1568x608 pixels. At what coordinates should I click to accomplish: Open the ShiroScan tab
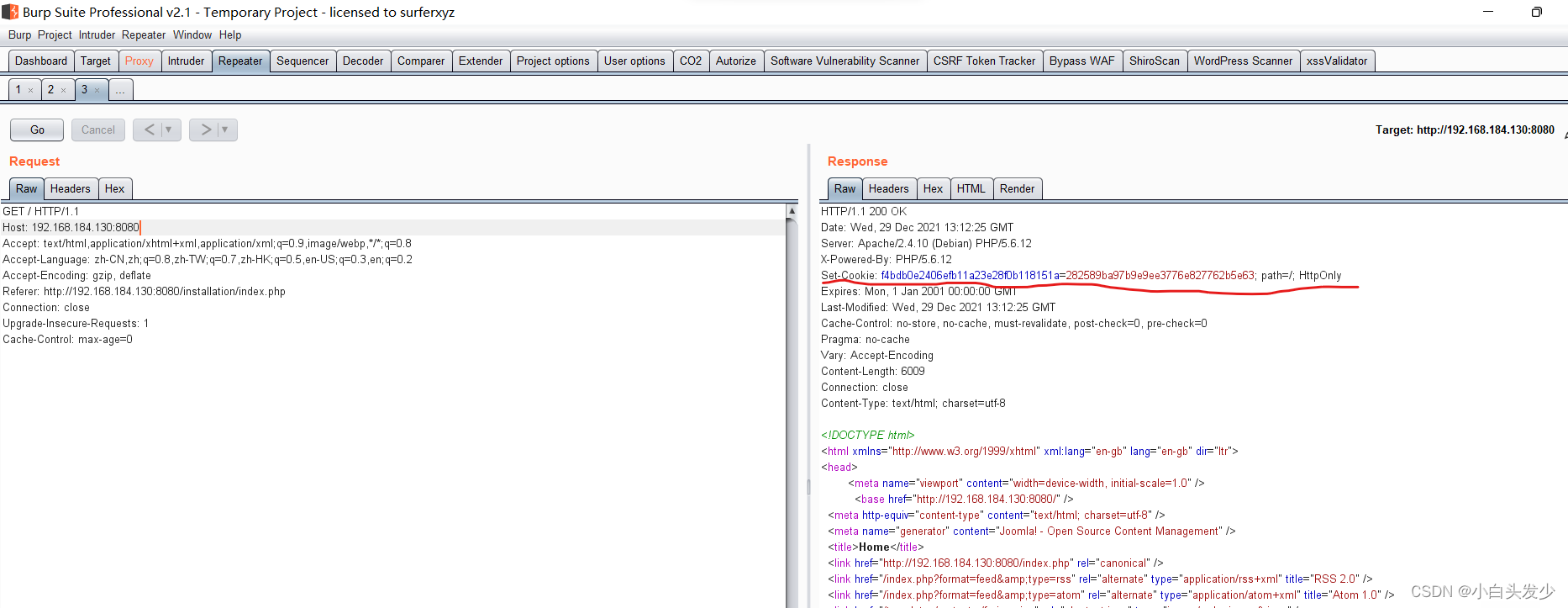tap(1155, 61)
